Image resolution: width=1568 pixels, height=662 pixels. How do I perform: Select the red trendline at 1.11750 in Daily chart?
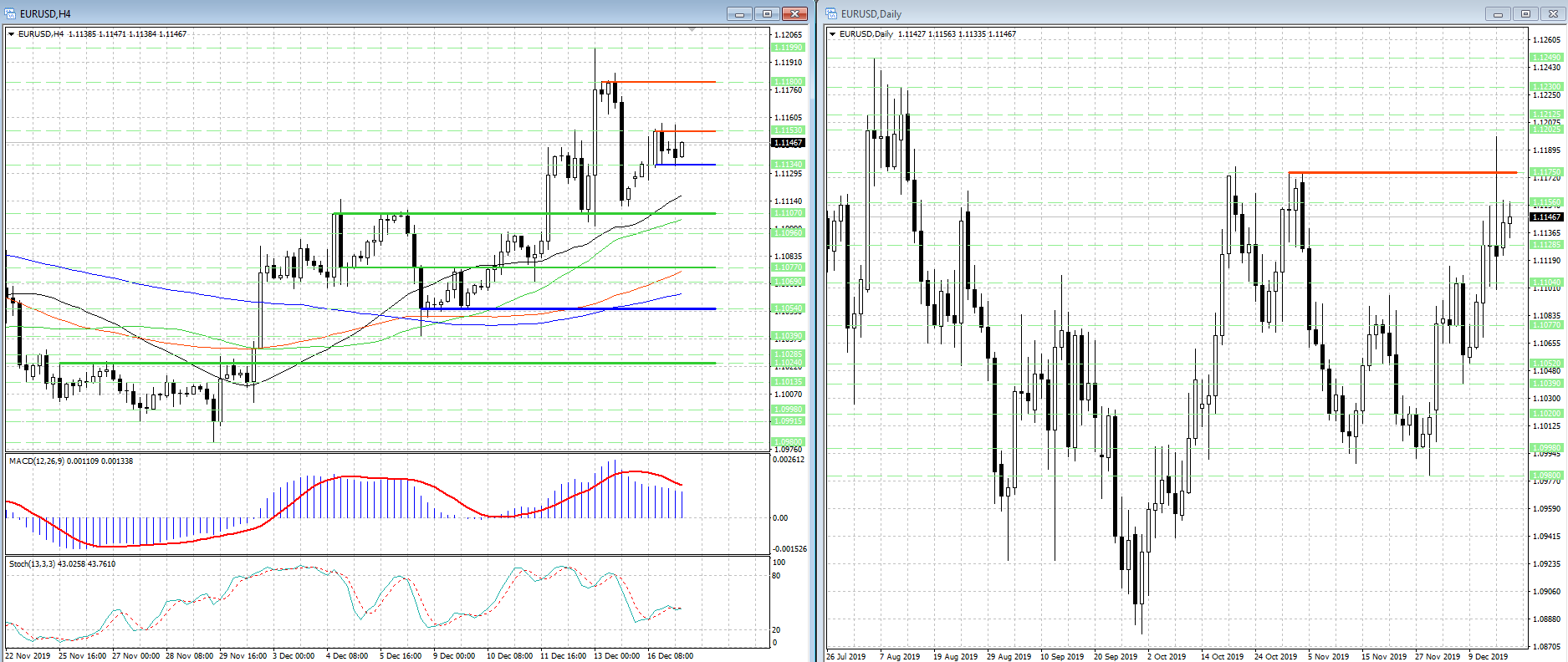(x=1402, y=172)
